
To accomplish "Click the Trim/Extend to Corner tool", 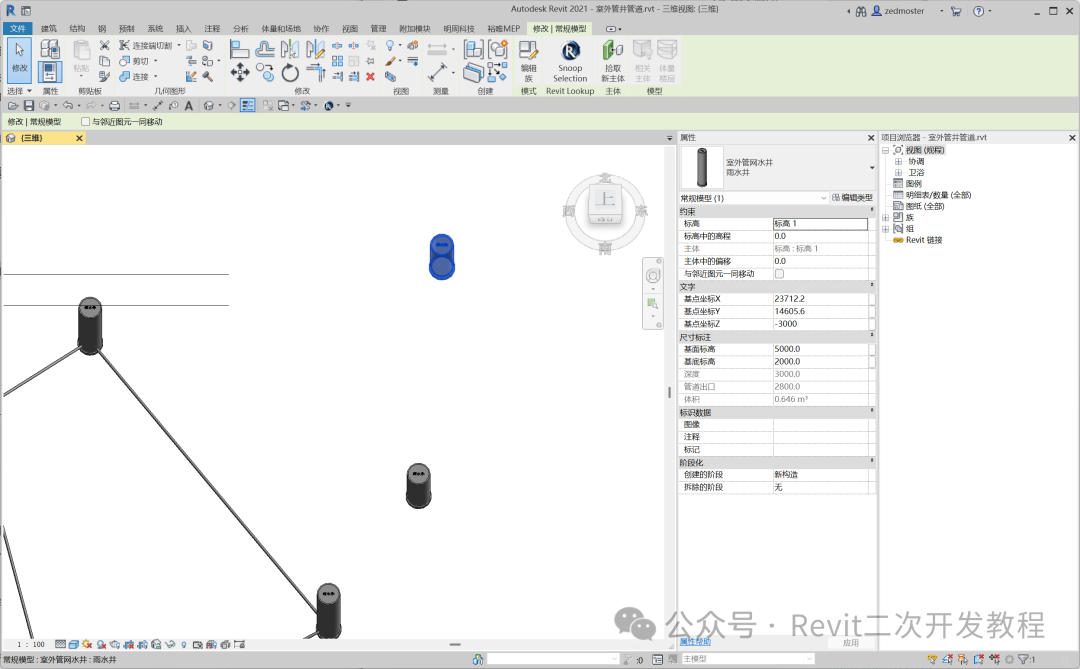I will point(315,72).
